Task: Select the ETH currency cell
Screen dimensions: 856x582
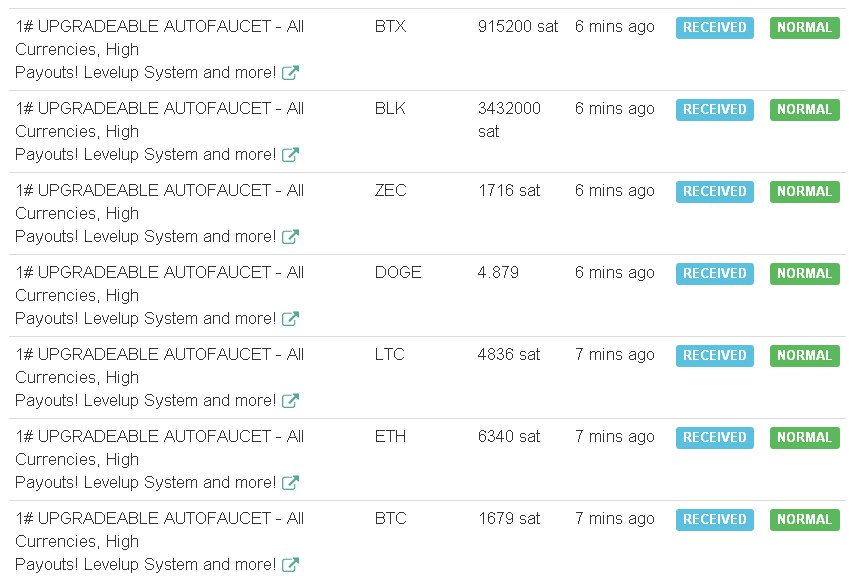Action: click(x=390, y=436)
